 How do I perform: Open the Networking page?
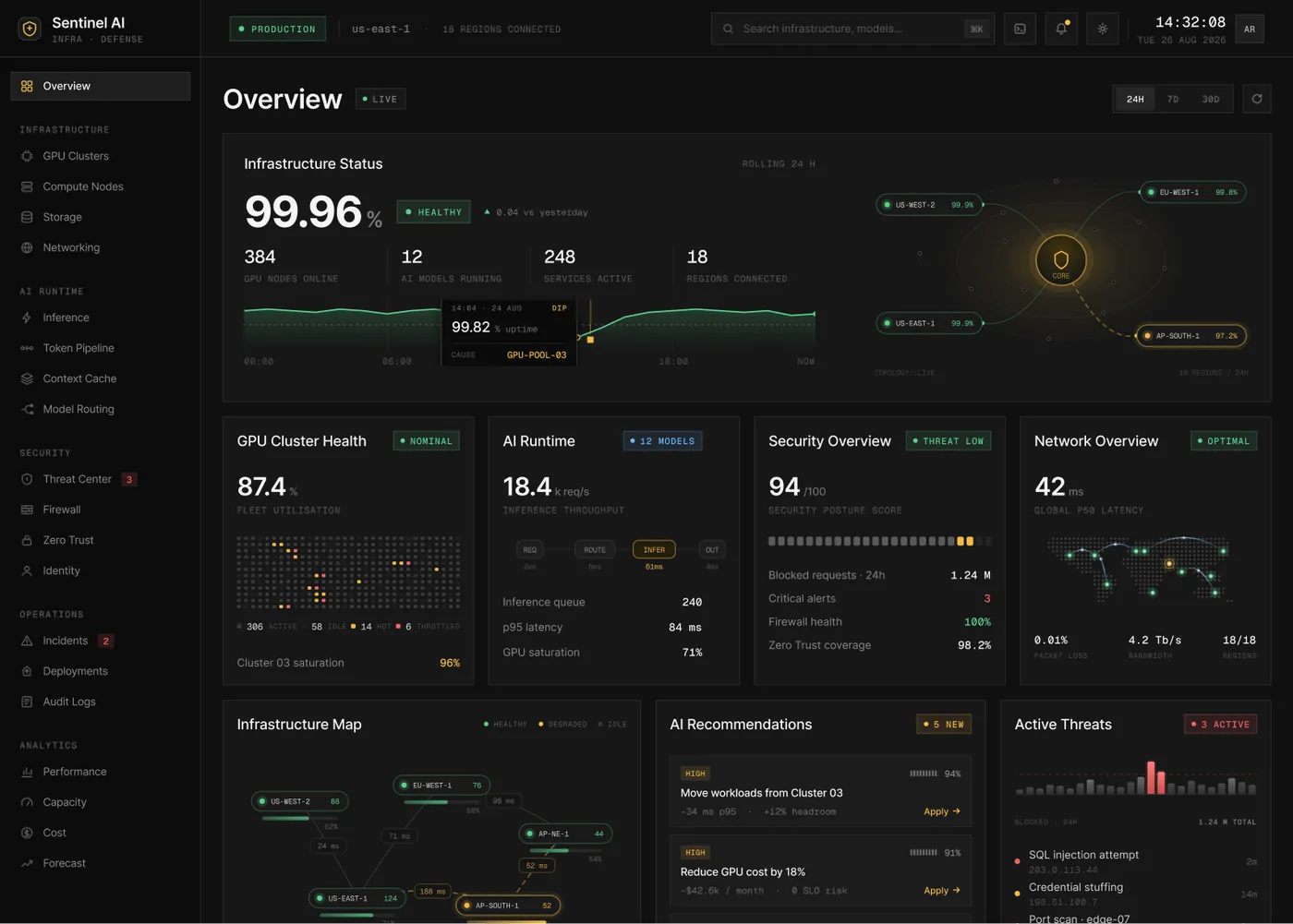click(100, 247)
